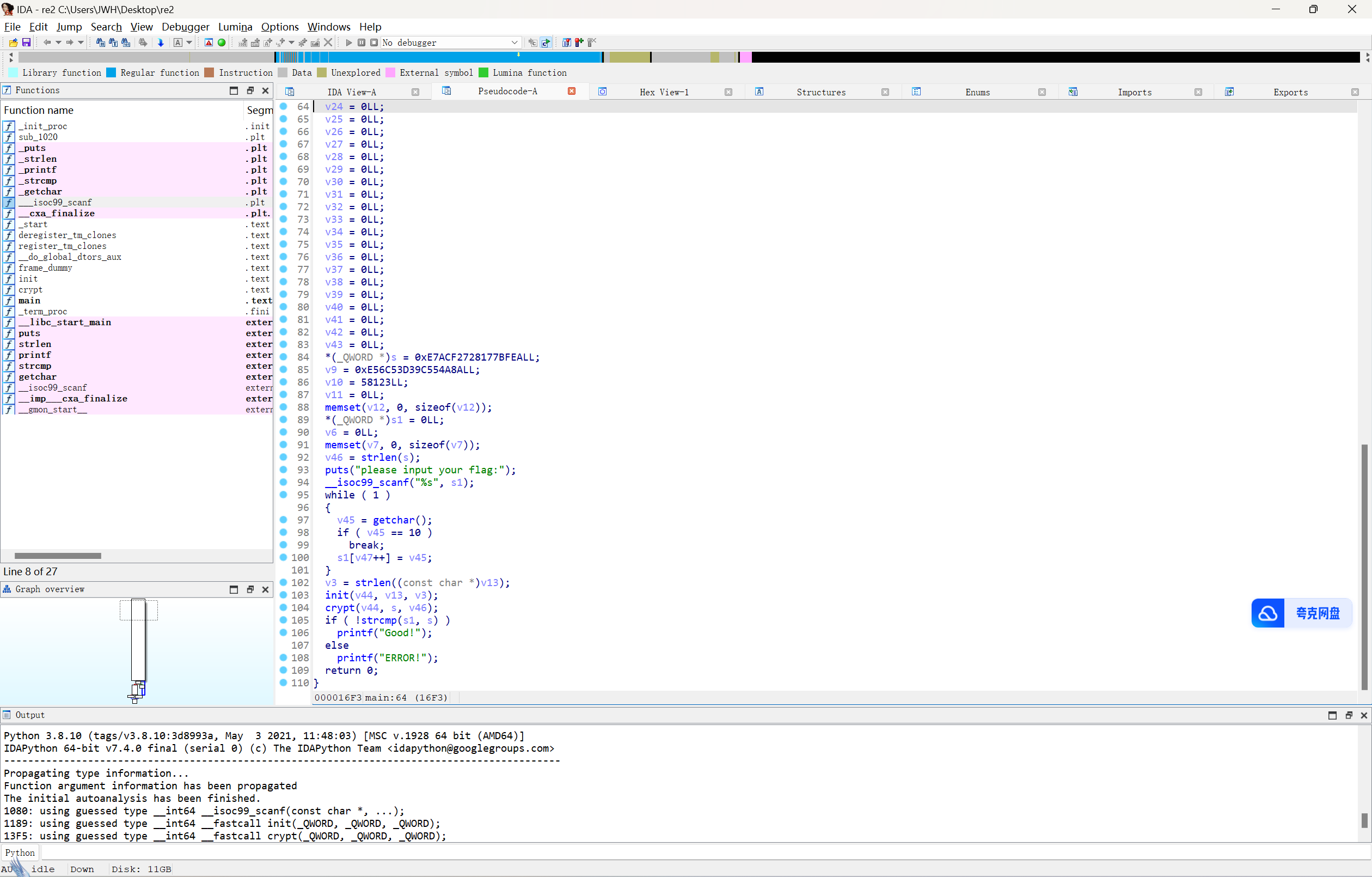Jump forward with the right arrow icon
Screen dimensions: 1372x877
pyautogui.click(x=70, y=43)
